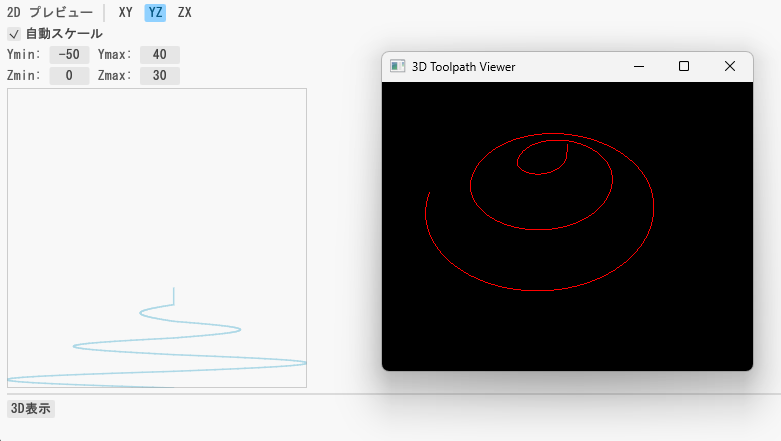Switch to the ZX plane view

[x=184, y=13]
